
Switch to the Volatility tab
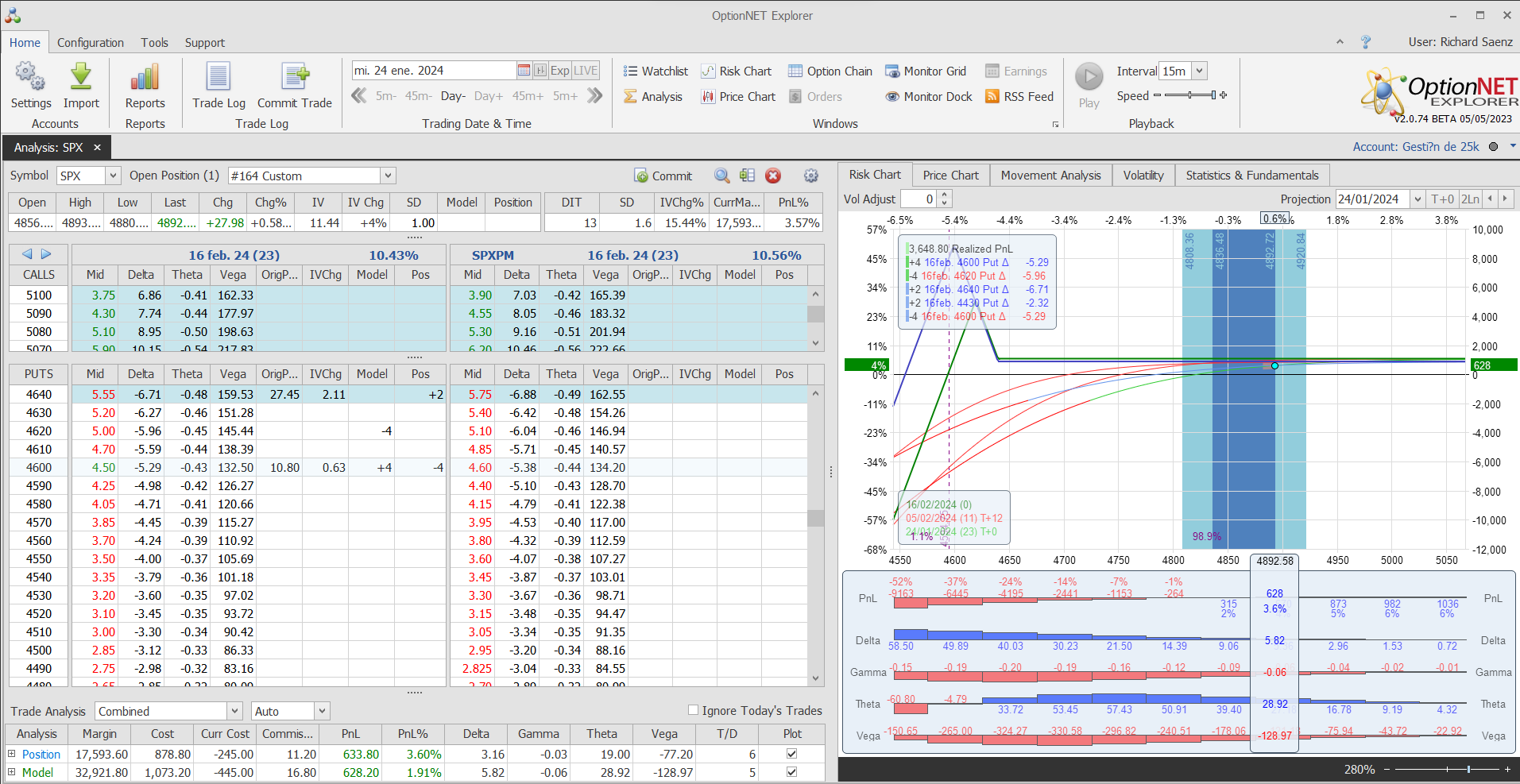click(1143, 176)
